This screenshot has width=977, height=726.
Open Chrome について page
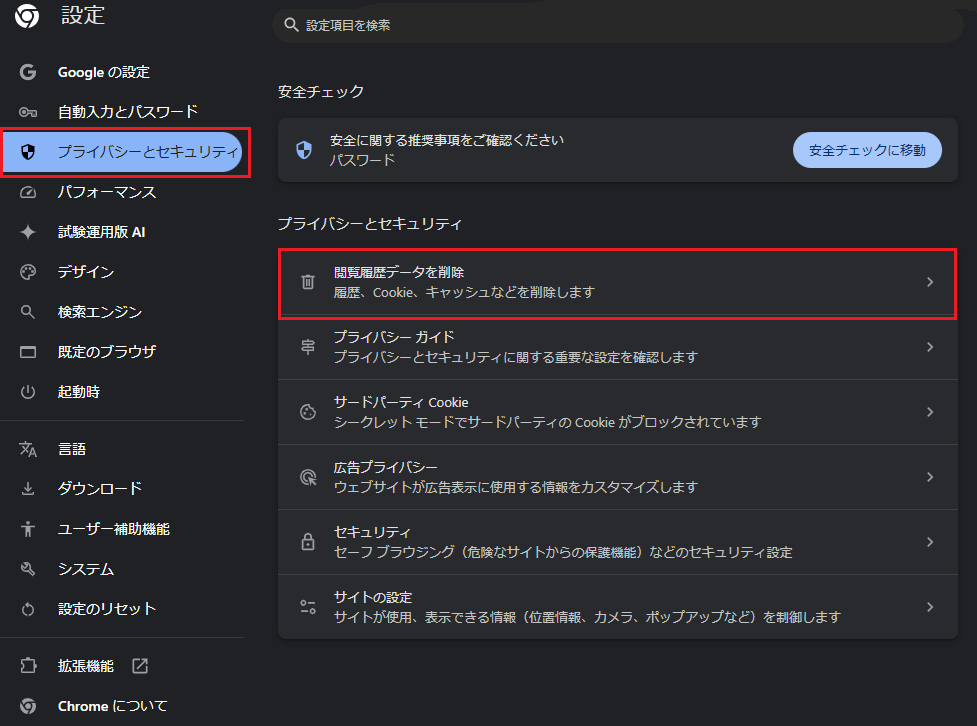pyautogui.click(x=113, y=706)
